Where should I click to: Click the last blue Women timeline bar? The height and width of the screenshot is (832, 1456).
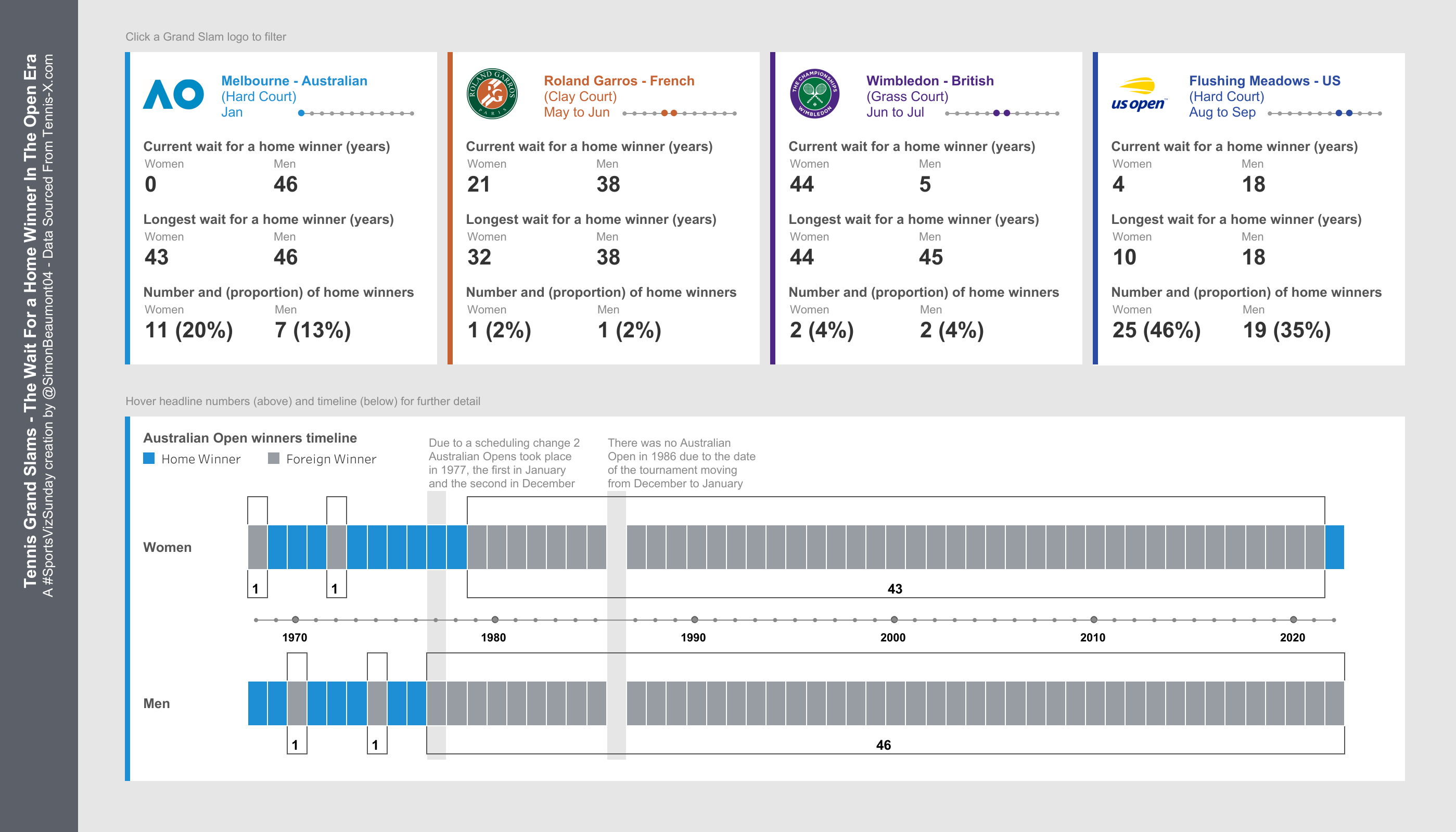(1334, 547)
